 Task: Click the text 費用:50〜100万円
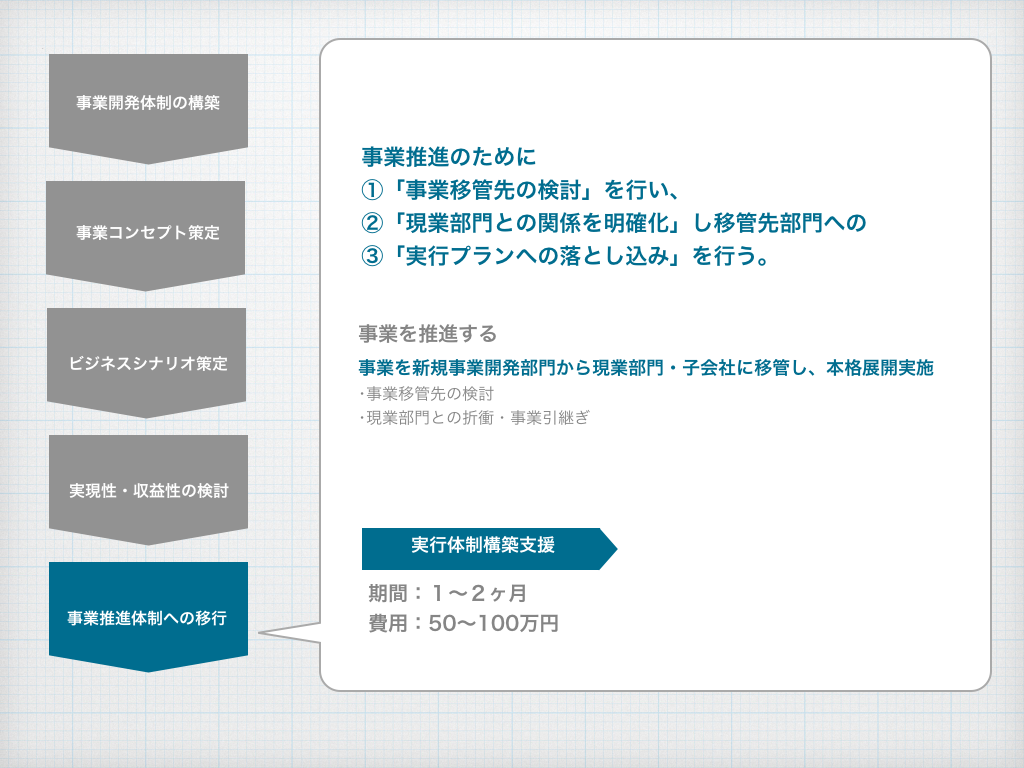coord(463,623)
